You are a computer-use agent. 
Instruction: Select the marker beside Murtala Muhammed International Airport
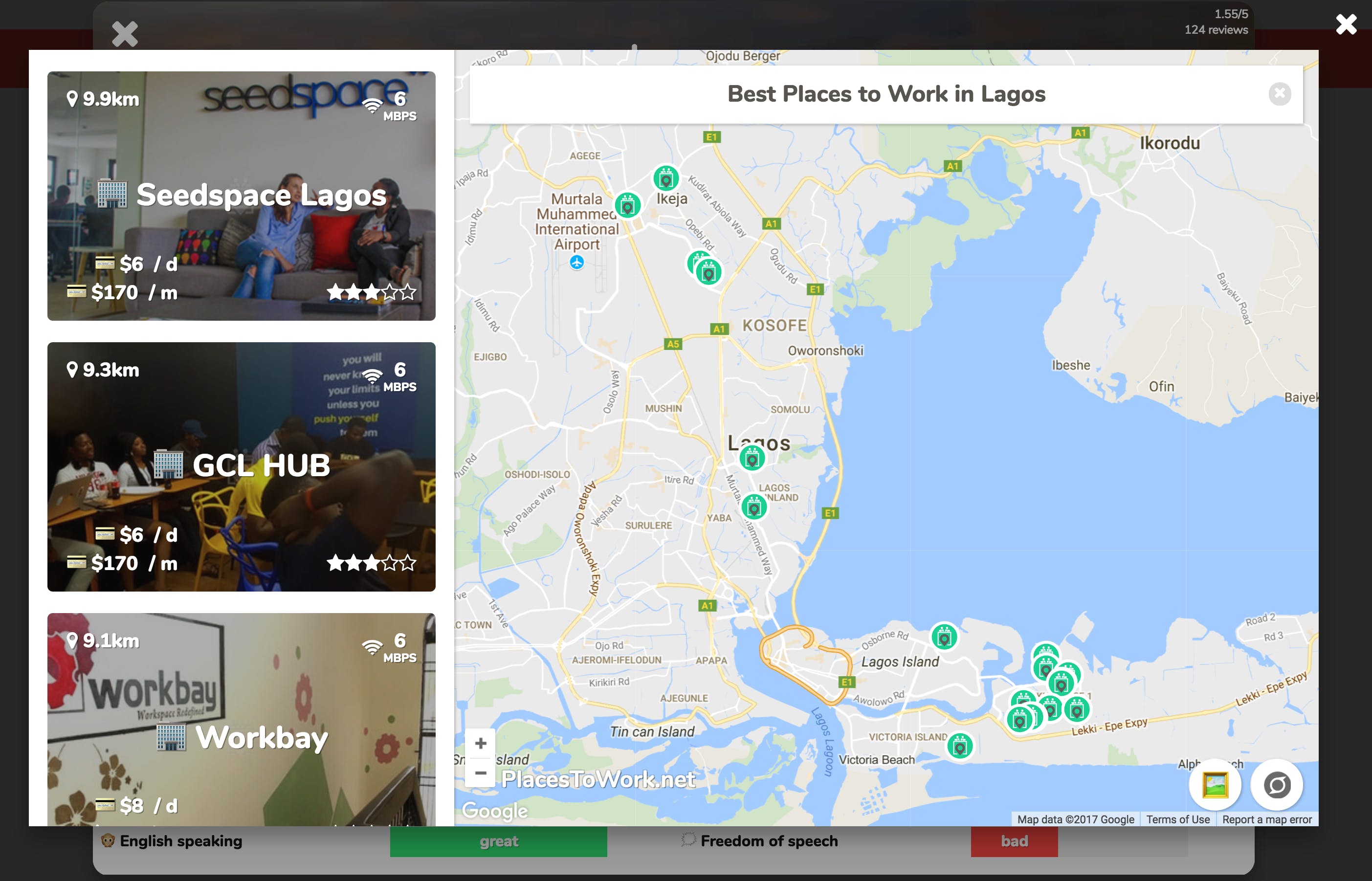[x=628, y=205]
